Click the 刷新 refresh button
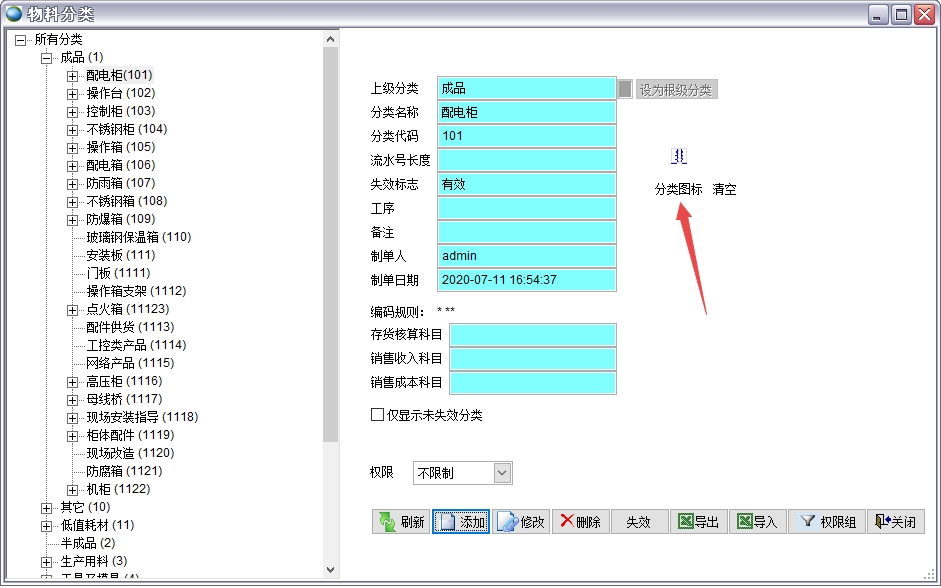 tap(400, 522)
